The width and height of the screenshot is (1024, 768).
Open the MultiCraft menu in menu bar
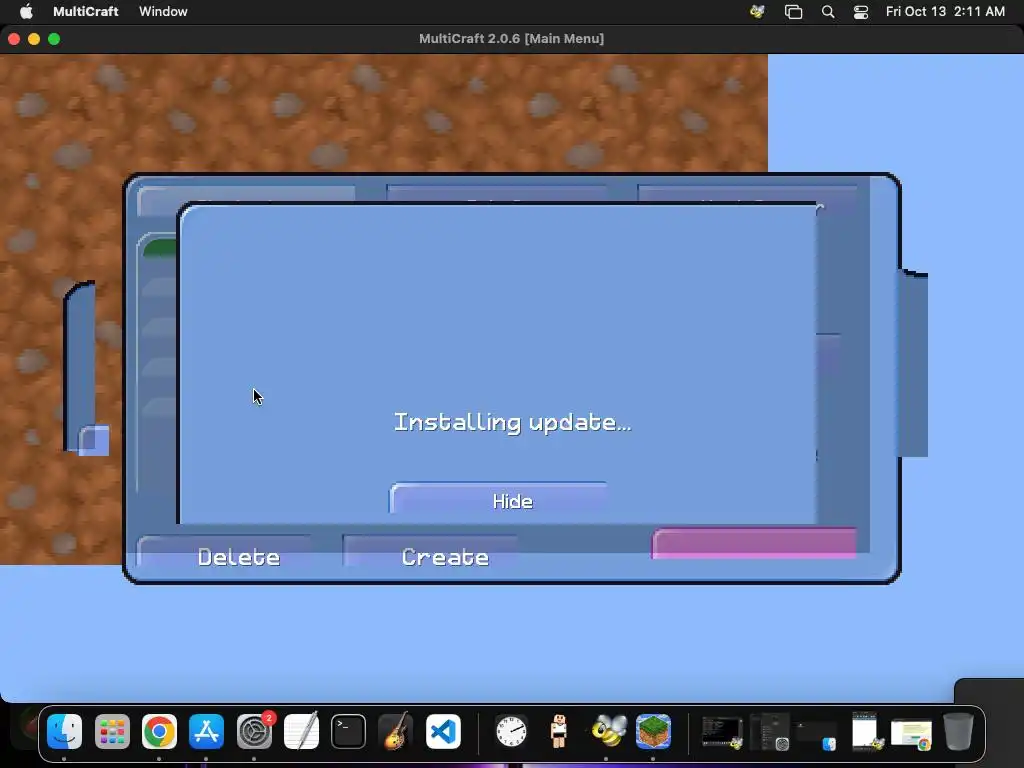[86, 11]
